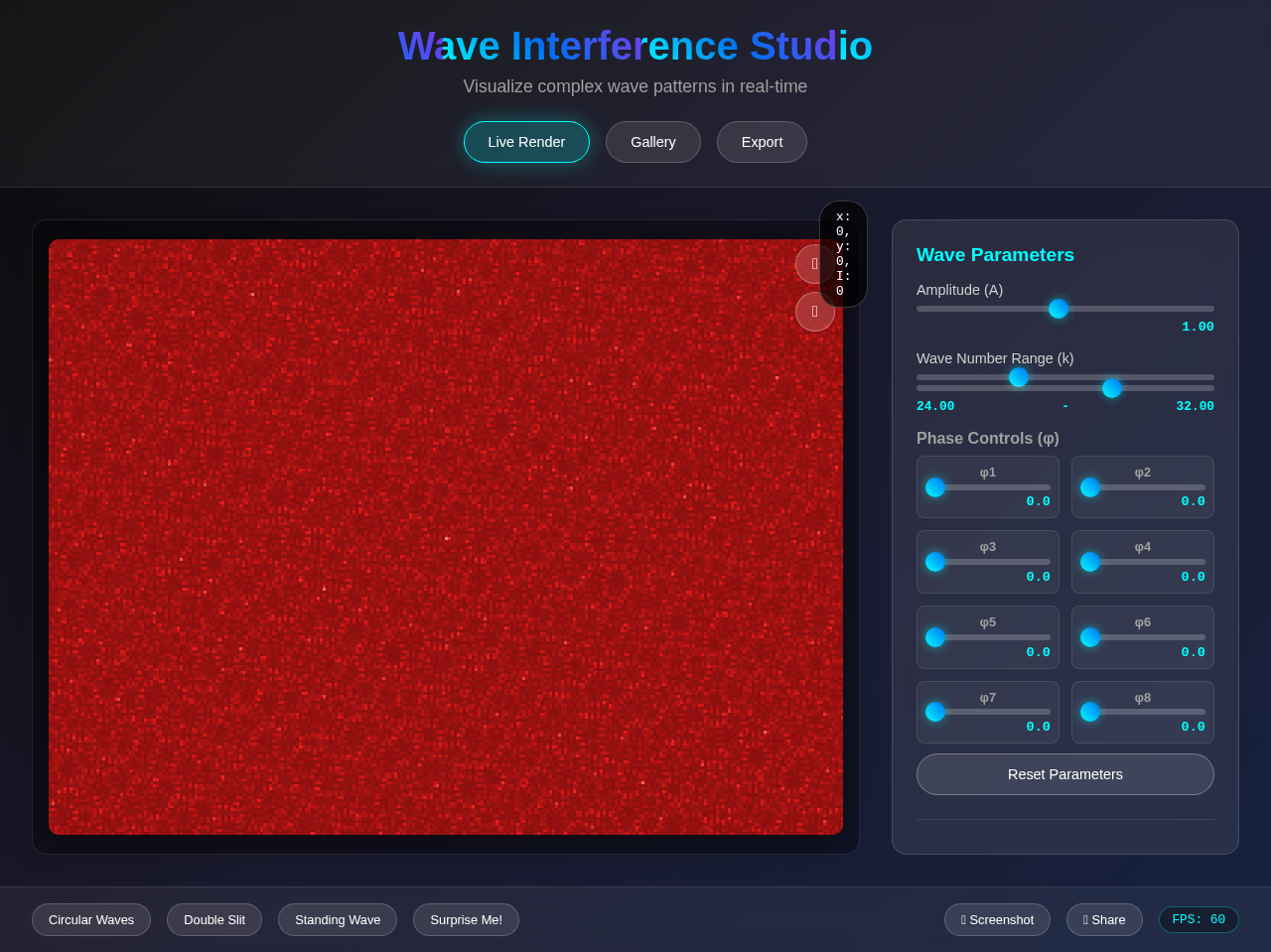Click the bottom circular overlay icon on canvas
The height and width of the screenshot is (952, 1271).
coord(814,311)
